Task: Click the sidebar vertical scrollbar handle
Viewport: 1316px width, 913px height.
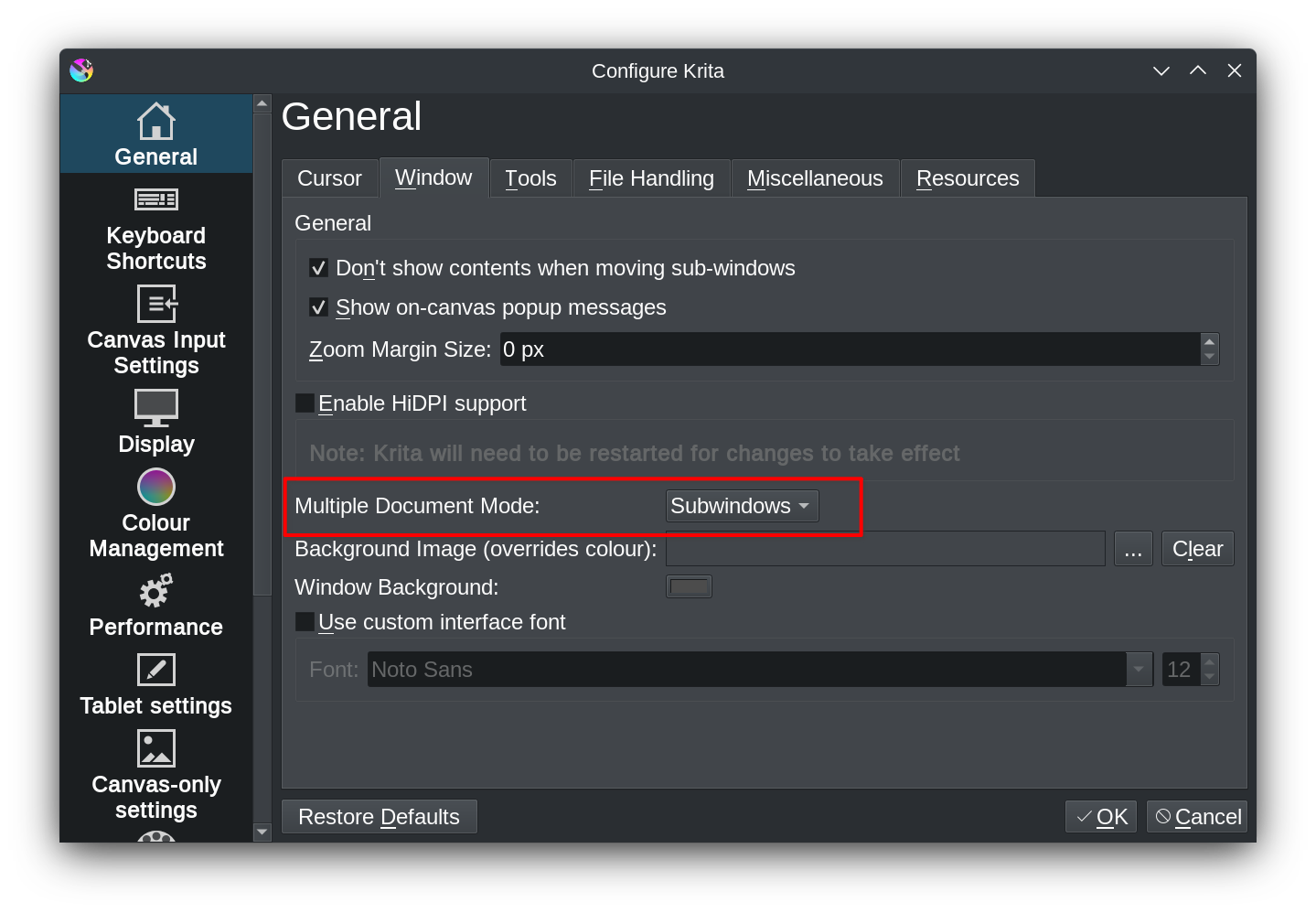Action: click(262, 355)
